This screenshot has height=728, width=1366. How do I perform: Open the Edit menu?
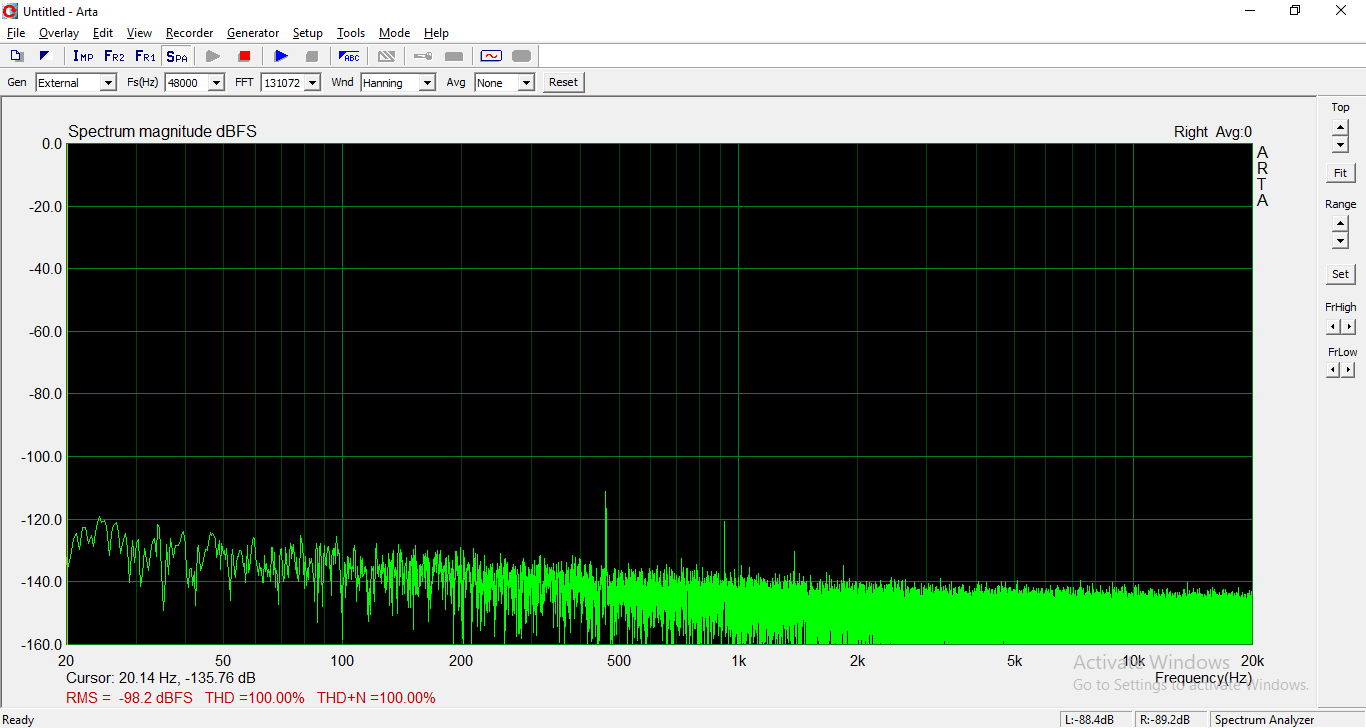tap(103, 33)
